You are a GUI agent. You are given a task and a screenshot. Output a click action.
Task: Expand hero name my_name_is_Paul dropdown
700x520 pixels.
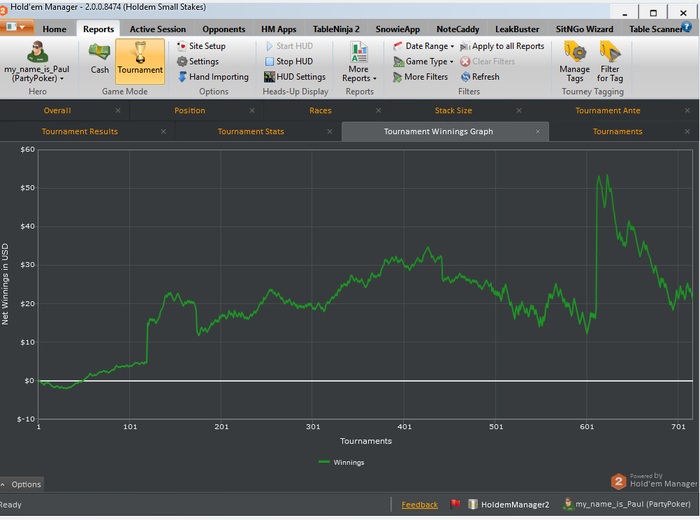click(x=37, y=74)
